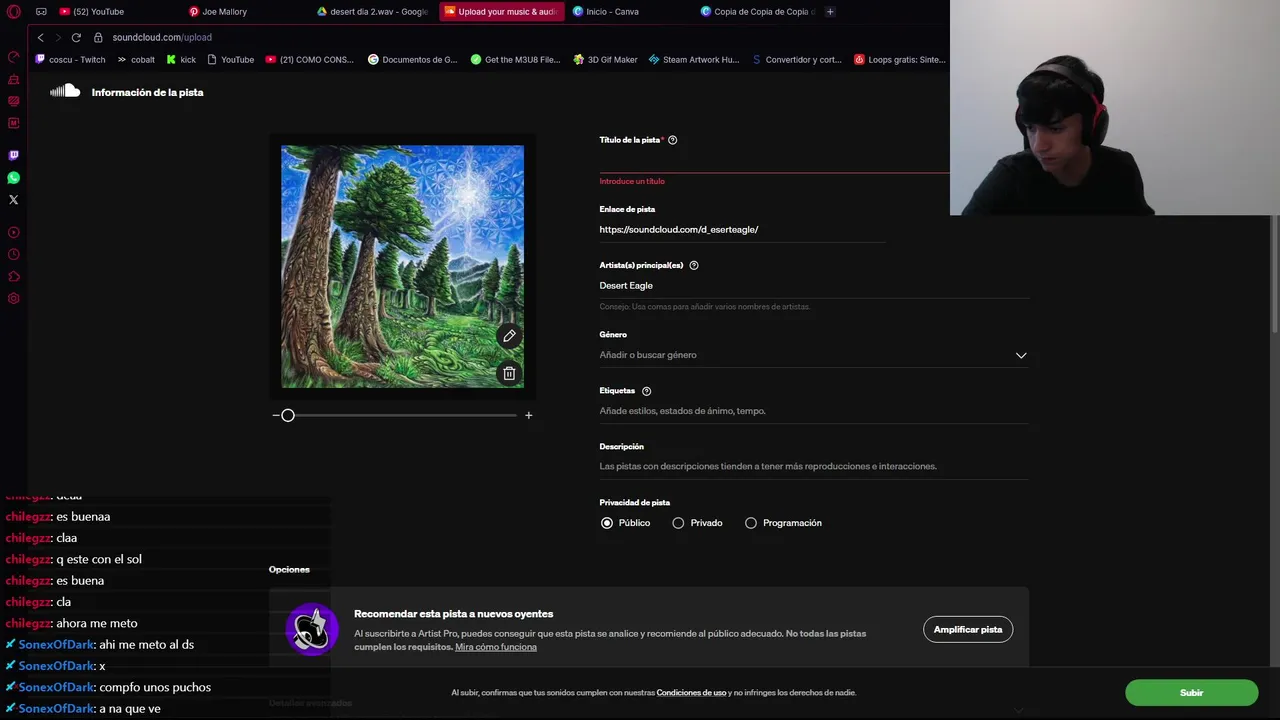Open the Mira cómo funciona link
This screenshot has width=1280, height=720.
(x=496, y=647)
